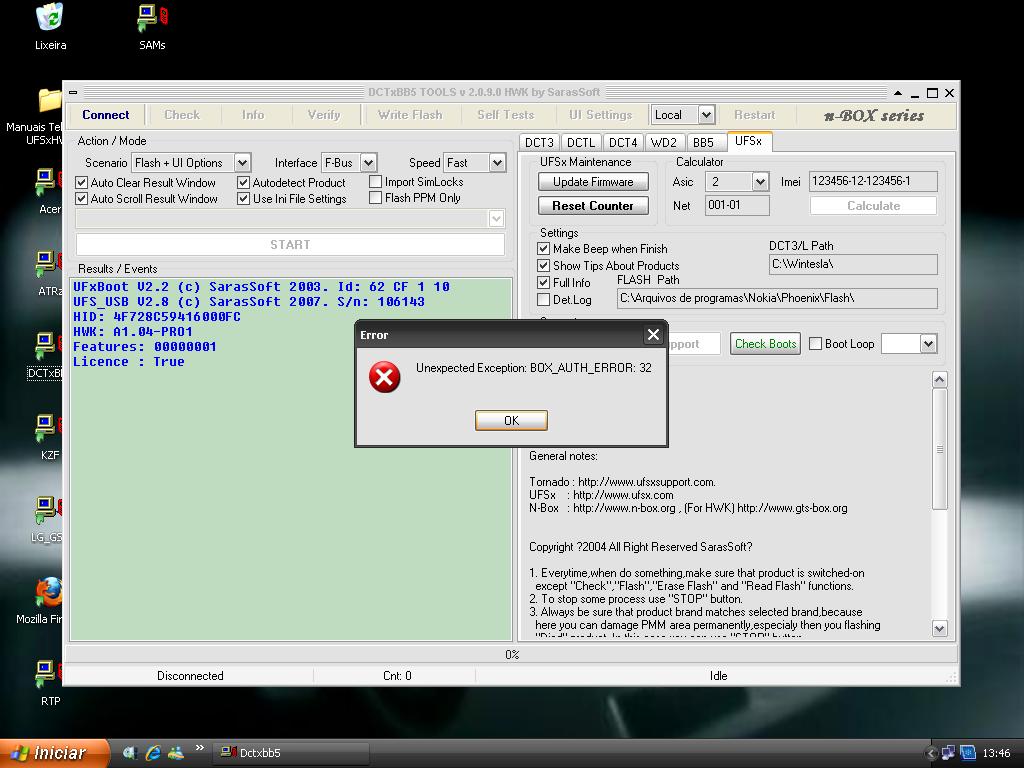The height and width of the screenshot is (768, 1024).
Task: Select the DCTxB desktop shortcut
Action: tap(47, 347)
